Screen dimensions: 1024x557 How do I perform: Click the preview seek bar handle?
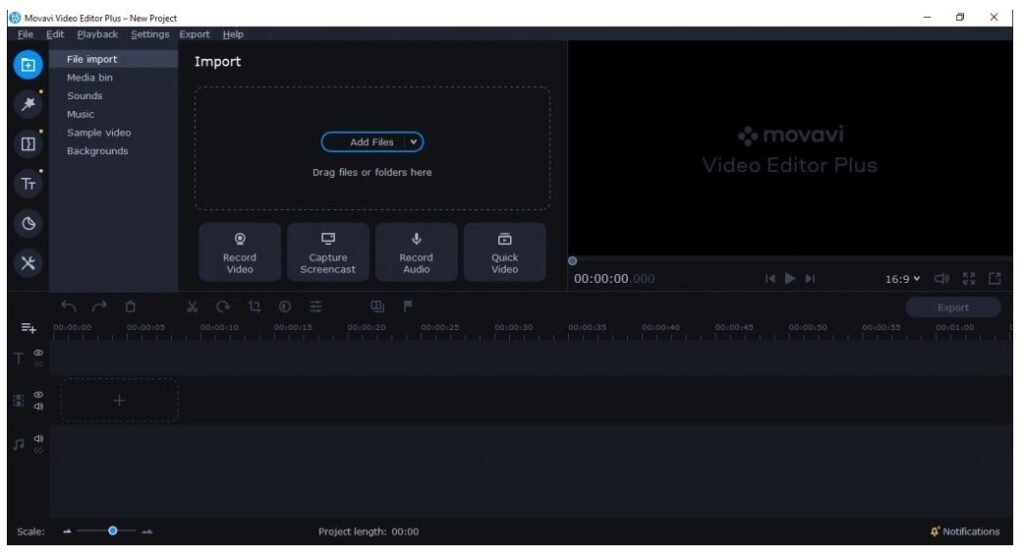pos(572,261)
